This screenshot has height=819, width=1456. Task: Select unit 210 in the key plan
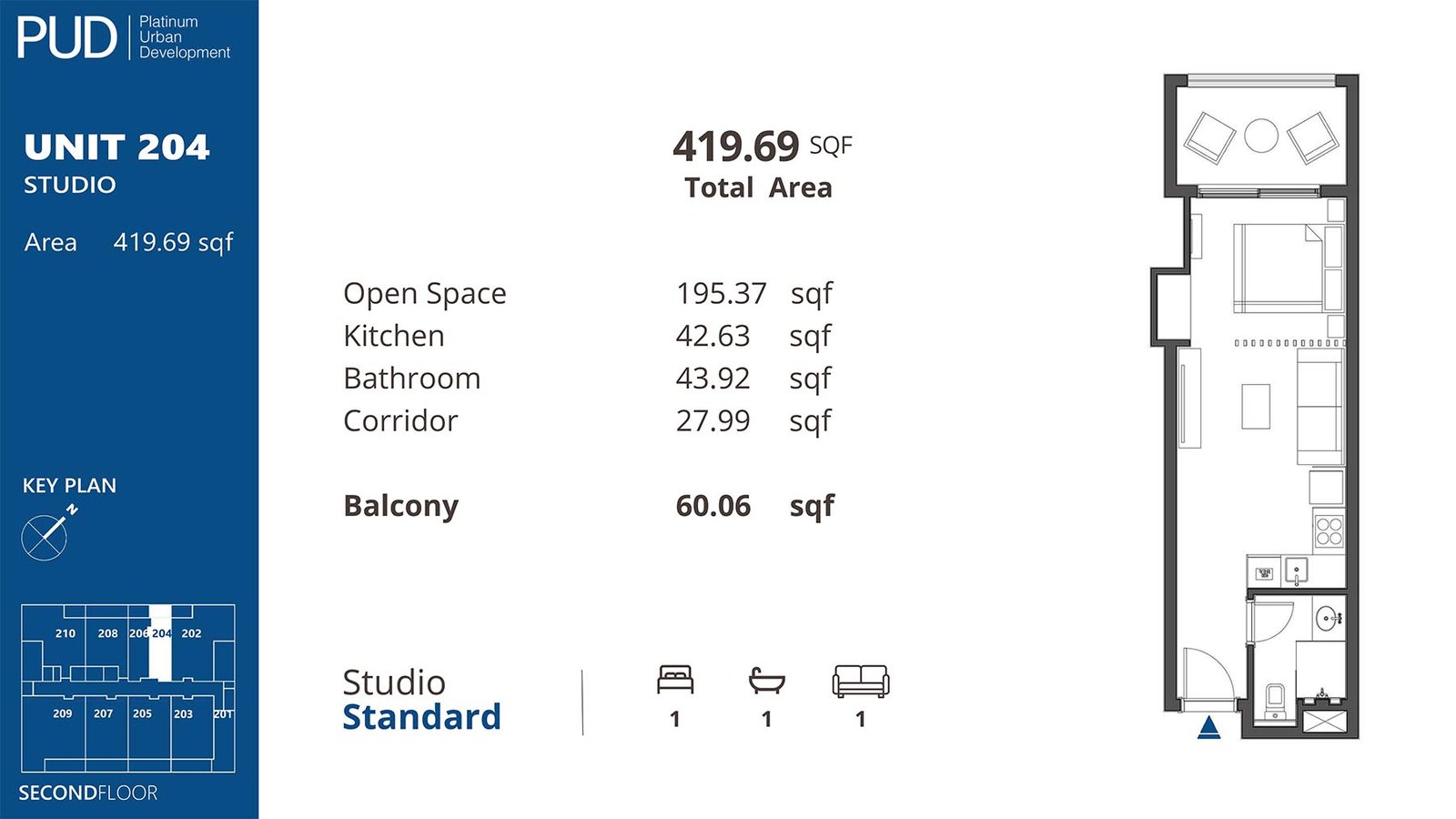pos(66,633)
